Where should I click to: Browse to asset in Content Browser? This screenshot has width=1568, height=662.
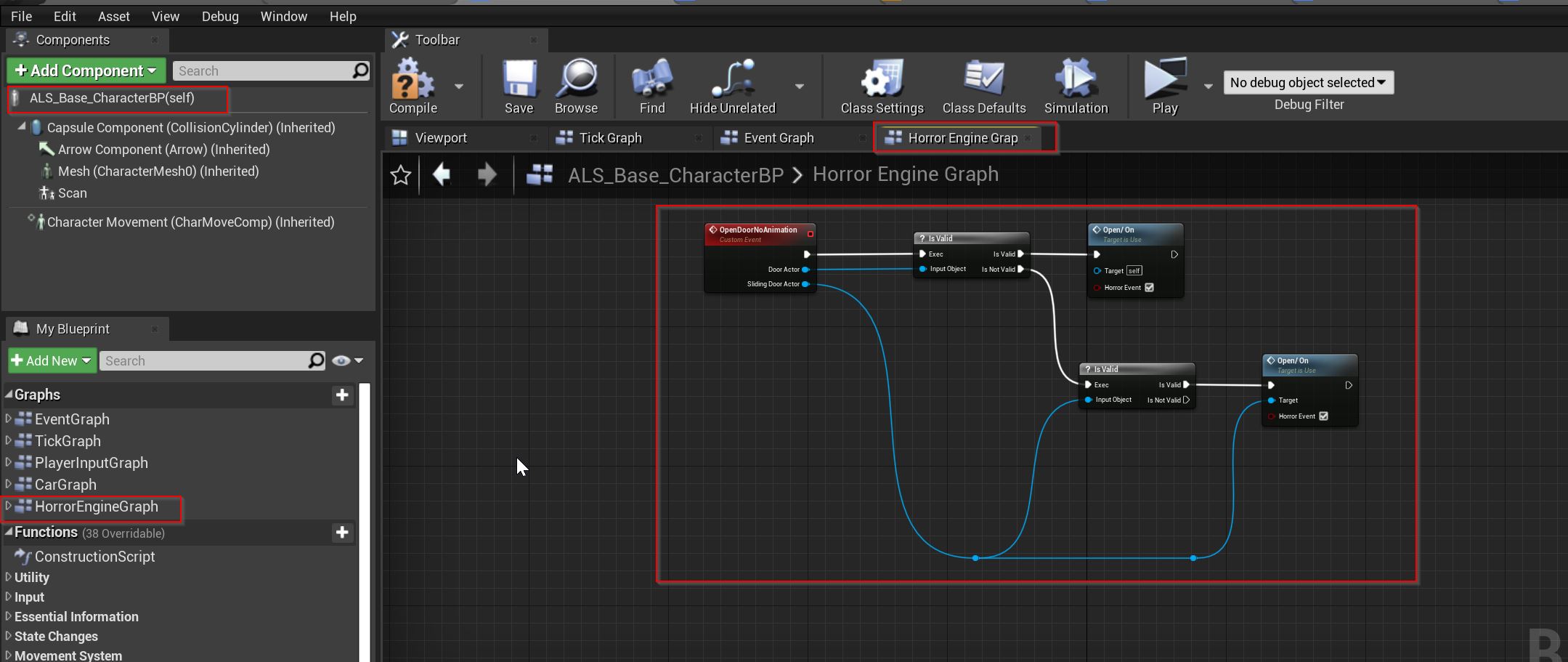[576, 86]
